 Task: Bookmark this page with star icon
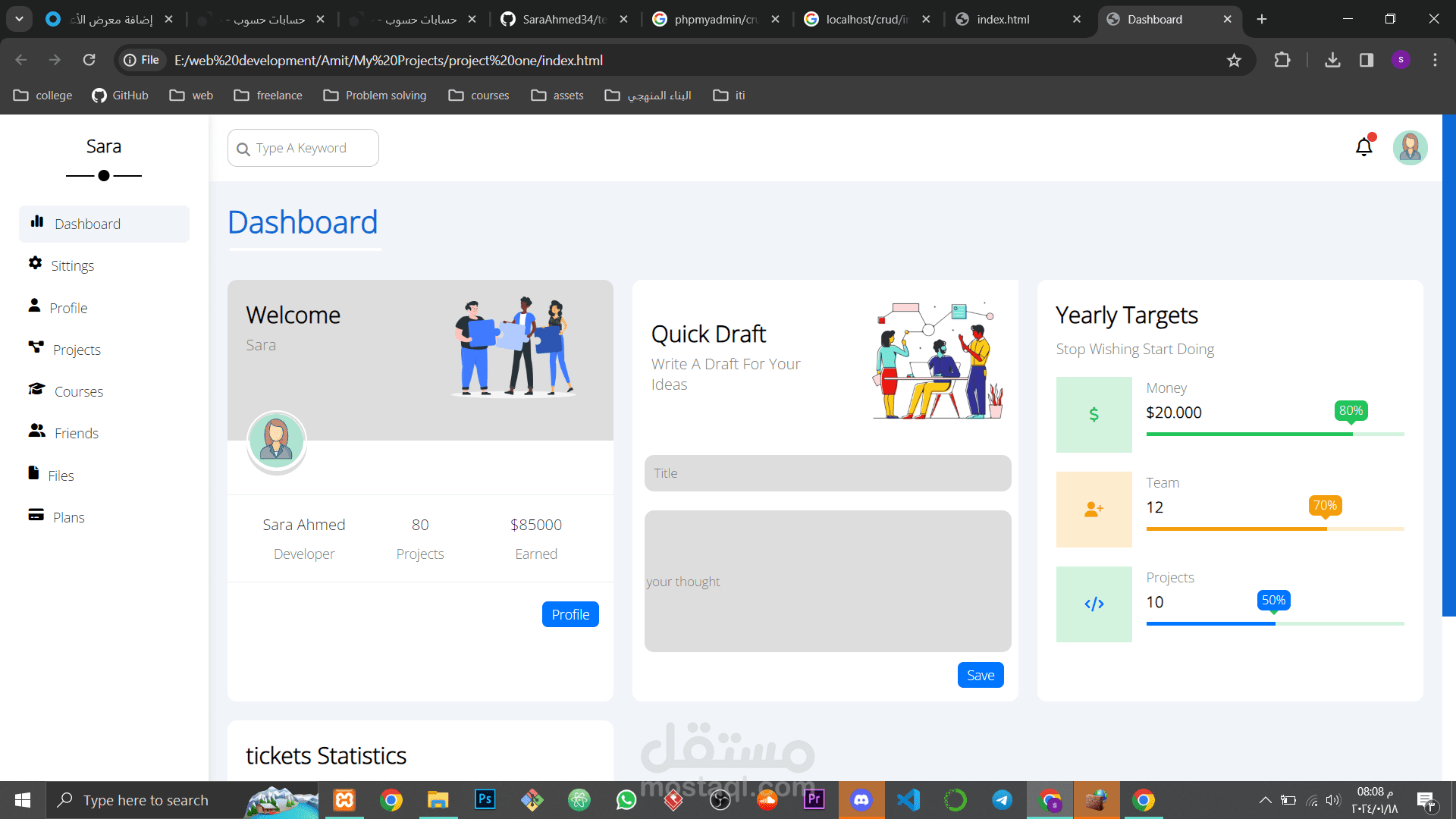tap(1234, 60)
